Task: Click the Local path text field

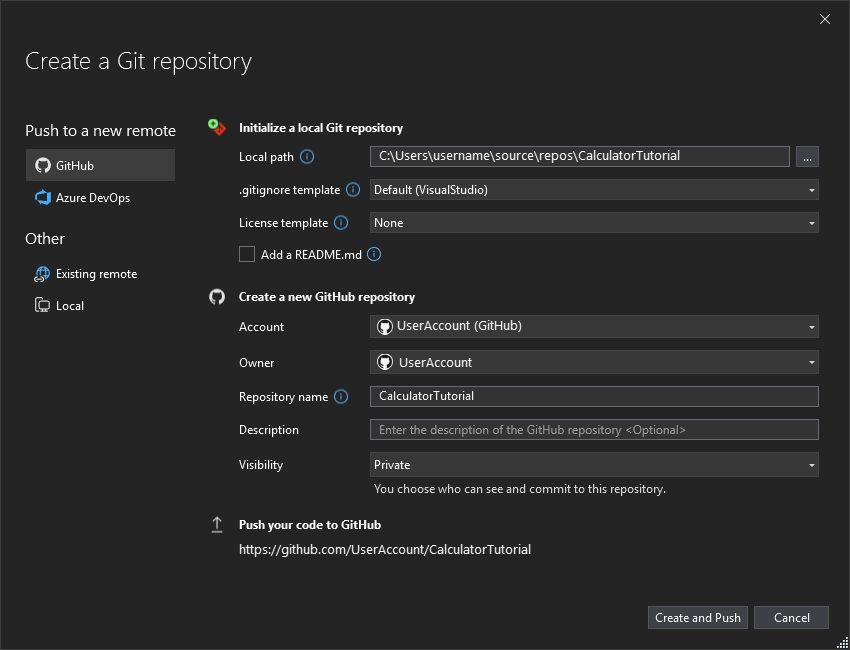Action: 579,156
